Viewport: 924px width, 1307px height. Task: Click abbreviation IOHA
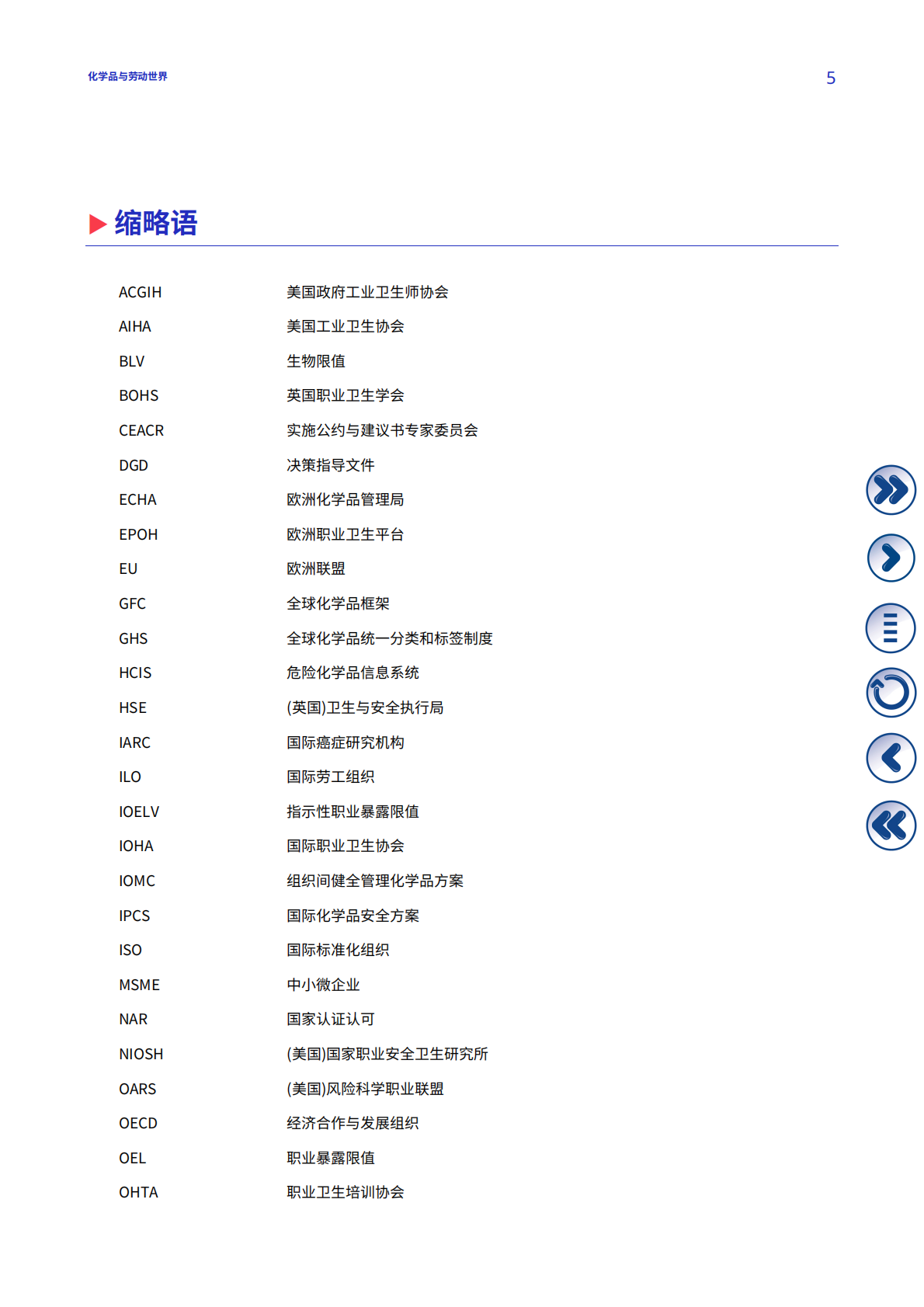[x=137, y=846]
